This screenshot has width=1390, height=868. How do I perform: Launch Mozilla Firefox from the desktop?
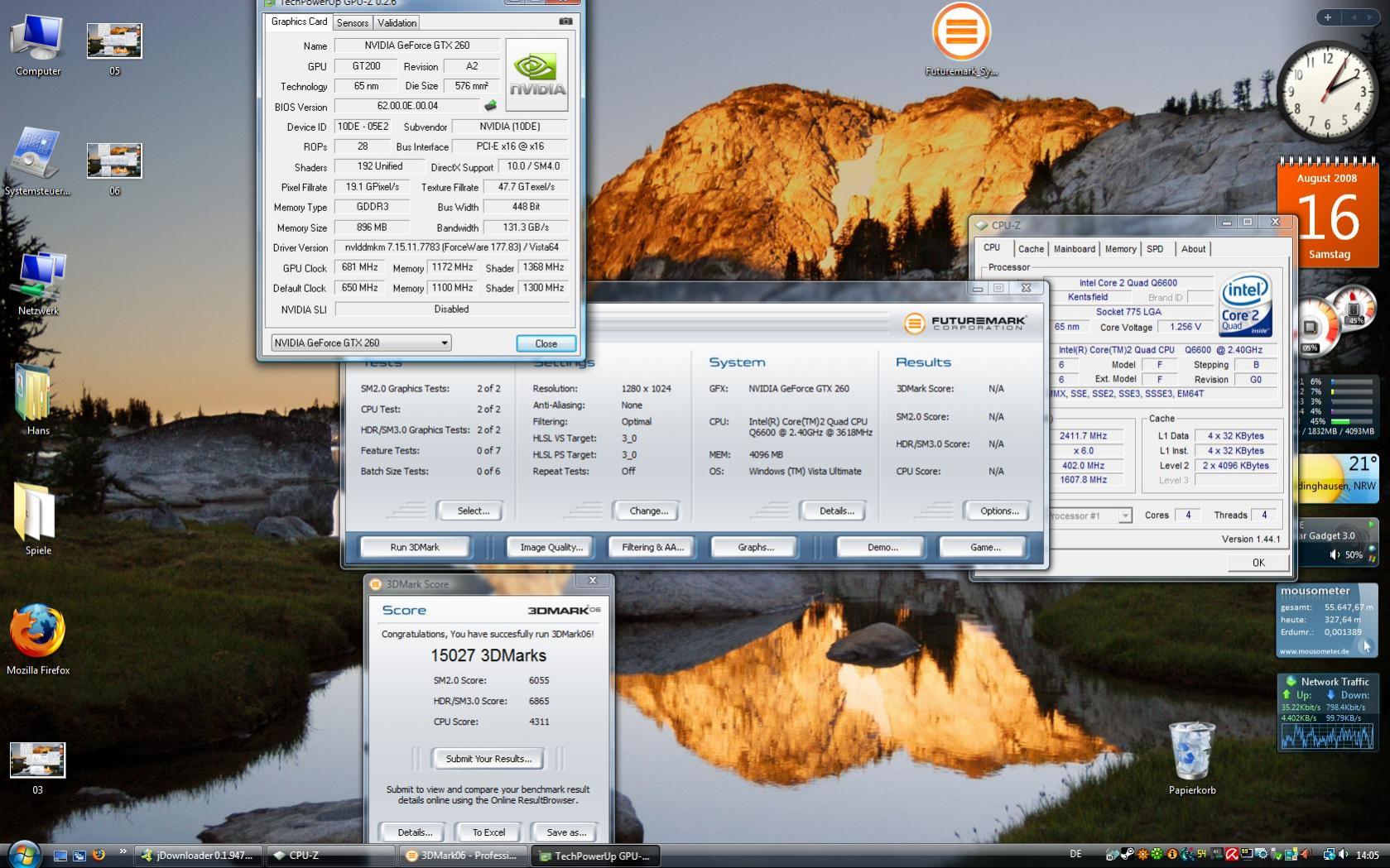click(x=38, y=639)
